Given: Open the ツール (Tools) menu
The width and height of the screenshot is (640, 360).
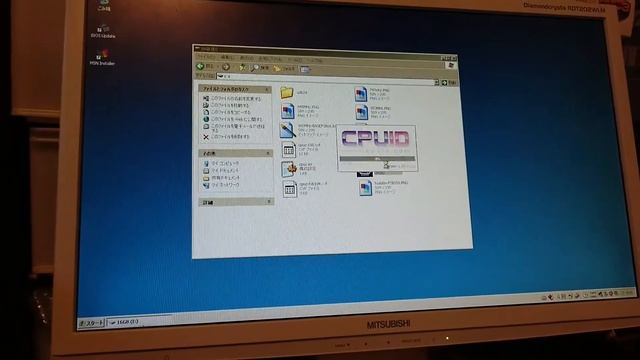Looking at the screenshot, I should click(294, 60).
